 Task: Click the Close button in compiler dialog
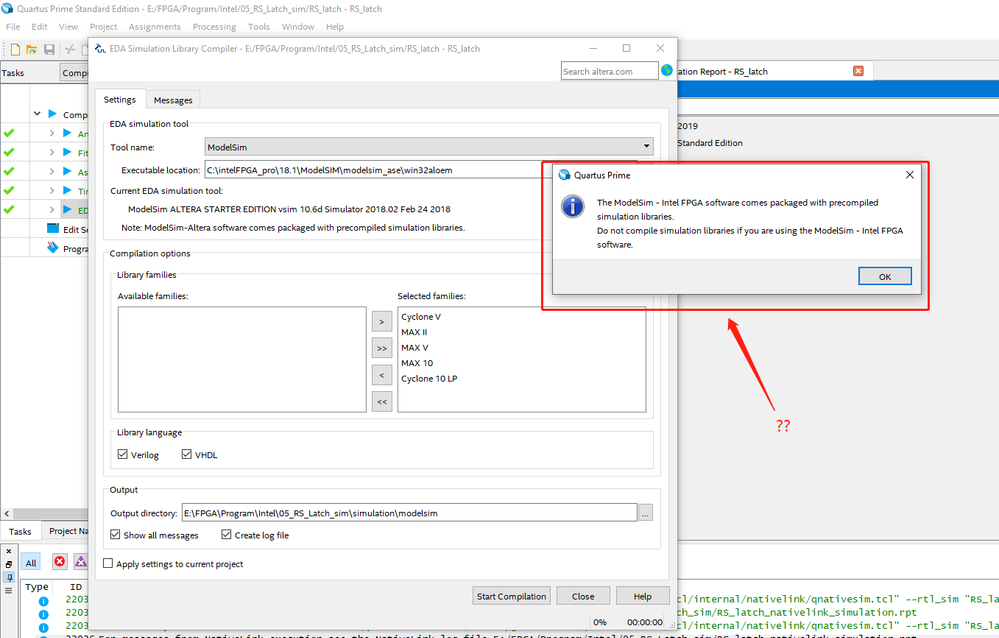pyautogui.click(x=583, y=596)
